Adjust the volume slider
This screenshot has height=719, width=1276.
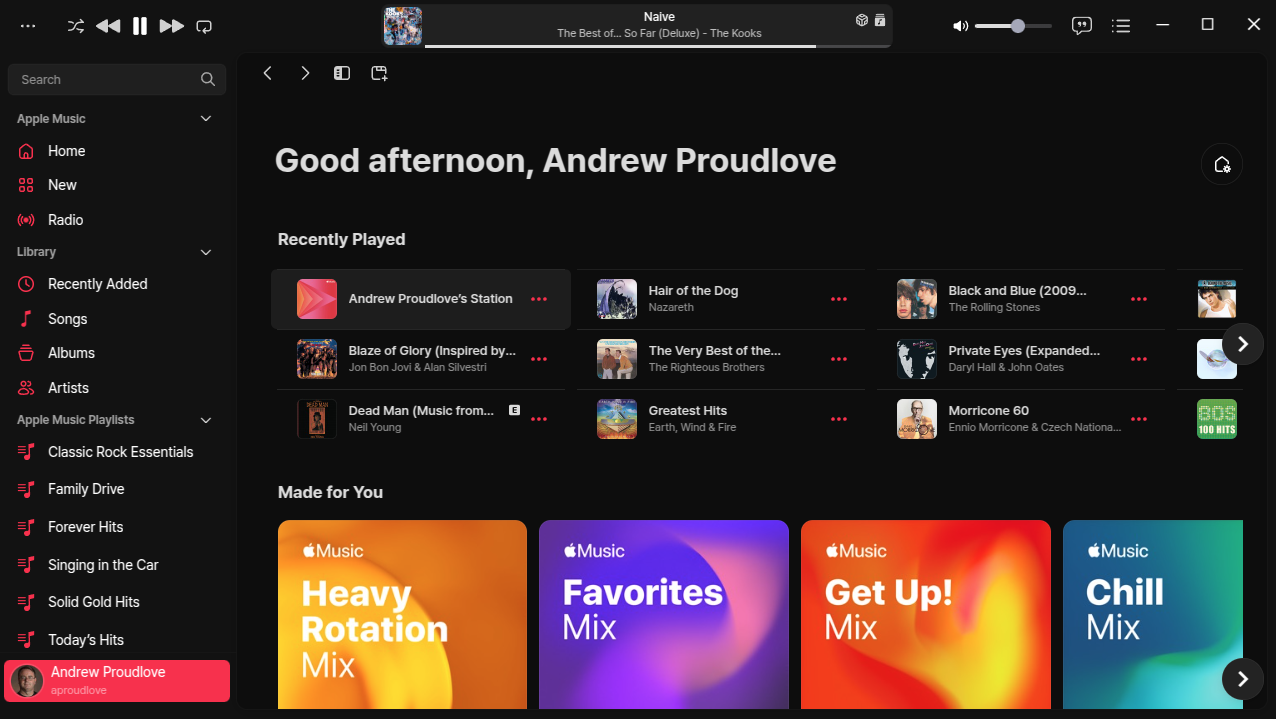[1013, 26]
